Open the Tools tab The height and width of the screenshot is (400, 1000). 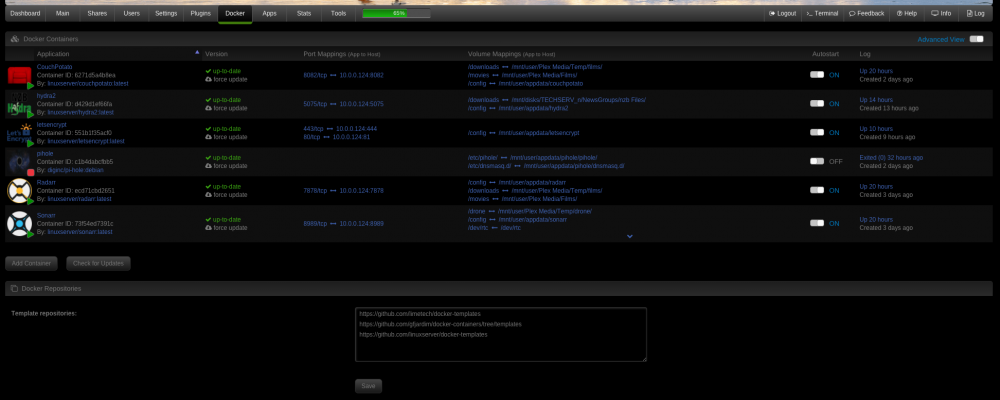338,13
